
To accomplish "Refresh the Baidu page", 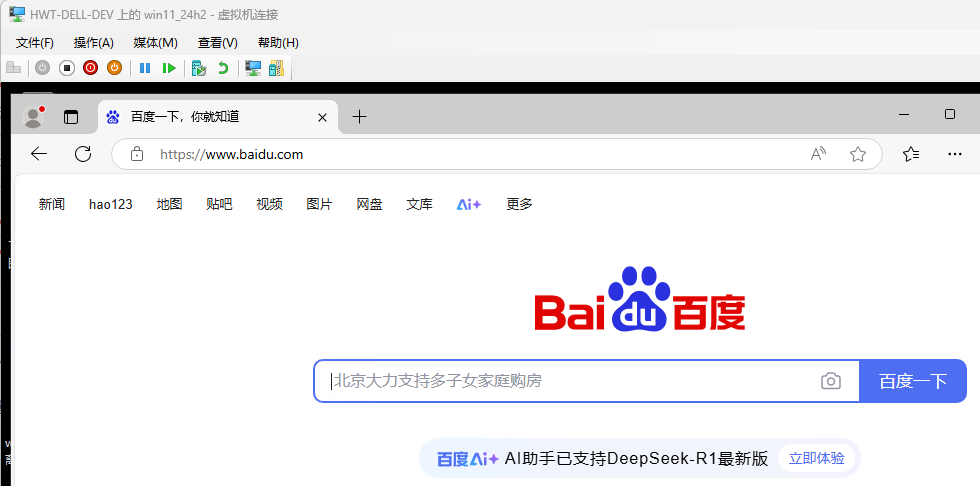I will 83,154.
